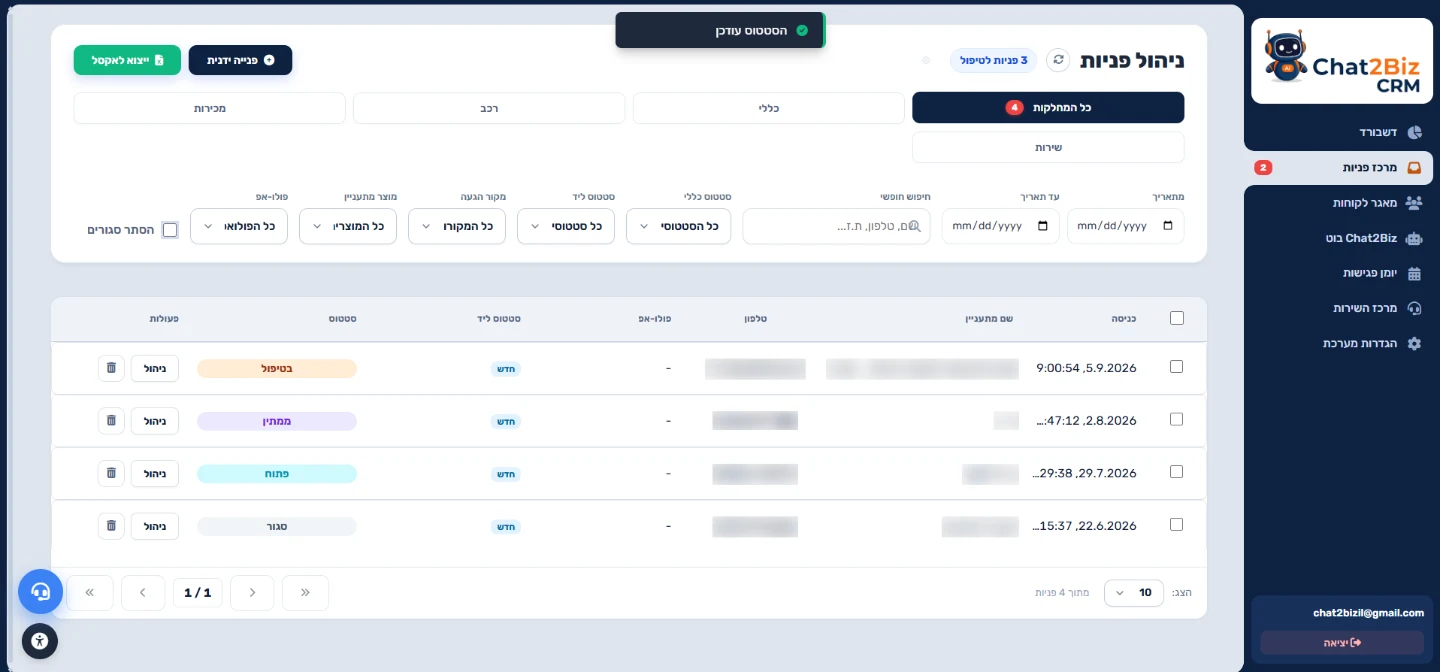Click ניהול button in the 22.6.2026 row
The height and width of the screenshot is (672, 1440).
155,526
